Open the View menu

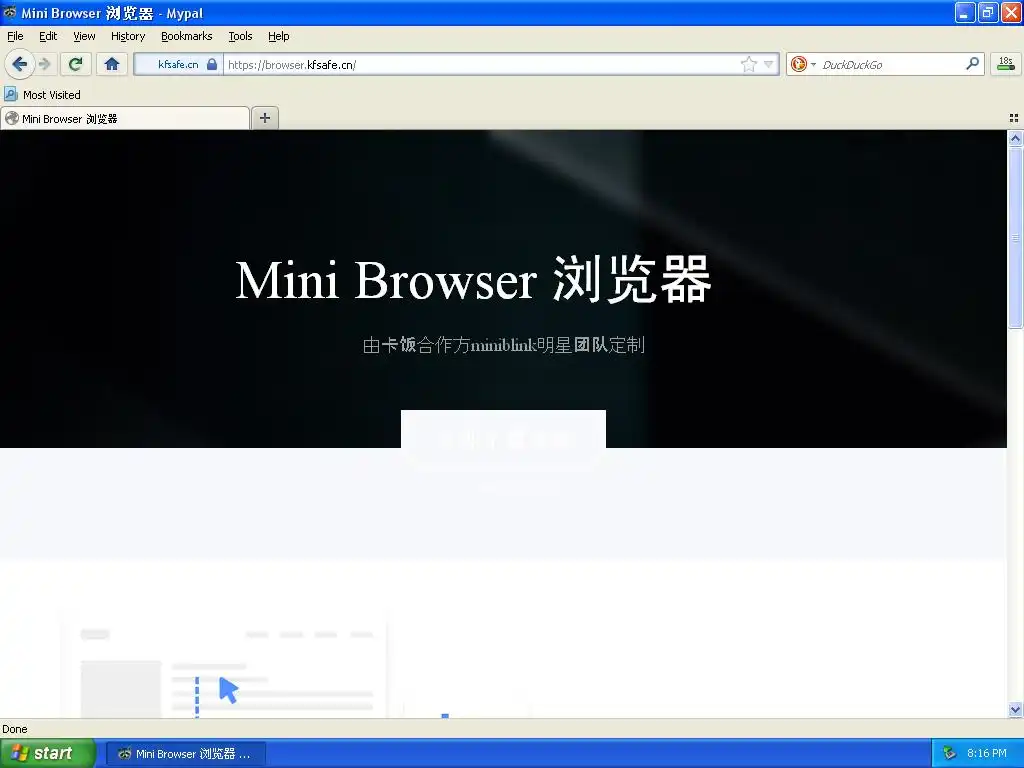84,36
